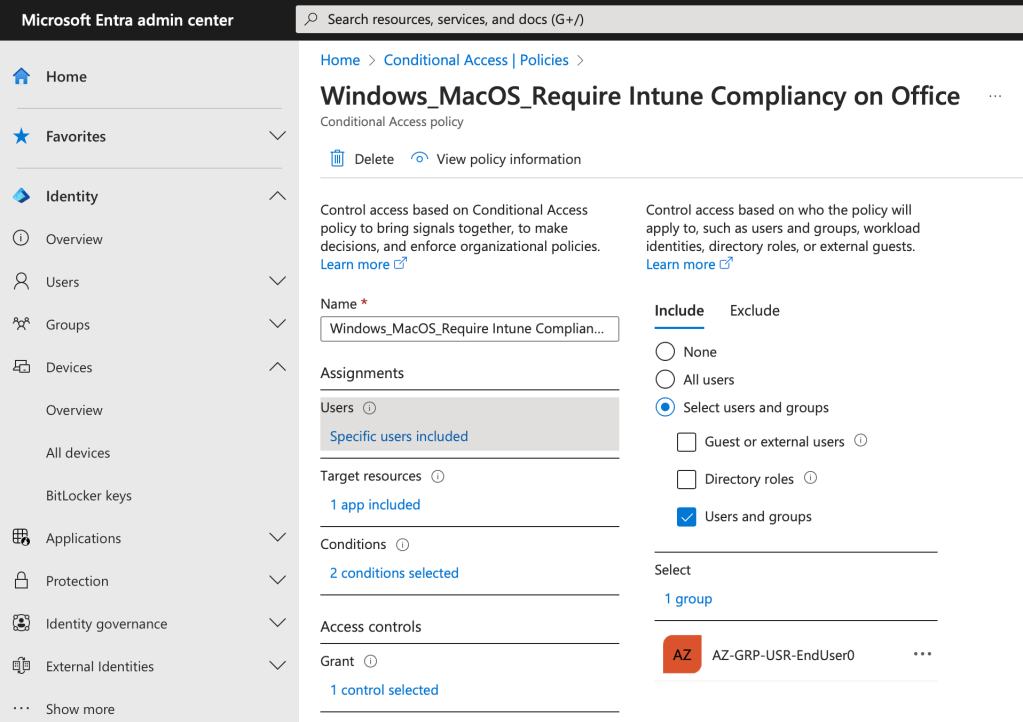Click the '1 control selected' Grant link
The width and height of the screenshot is (1023, 722).
pyautogui.click(x=384, y=690)
